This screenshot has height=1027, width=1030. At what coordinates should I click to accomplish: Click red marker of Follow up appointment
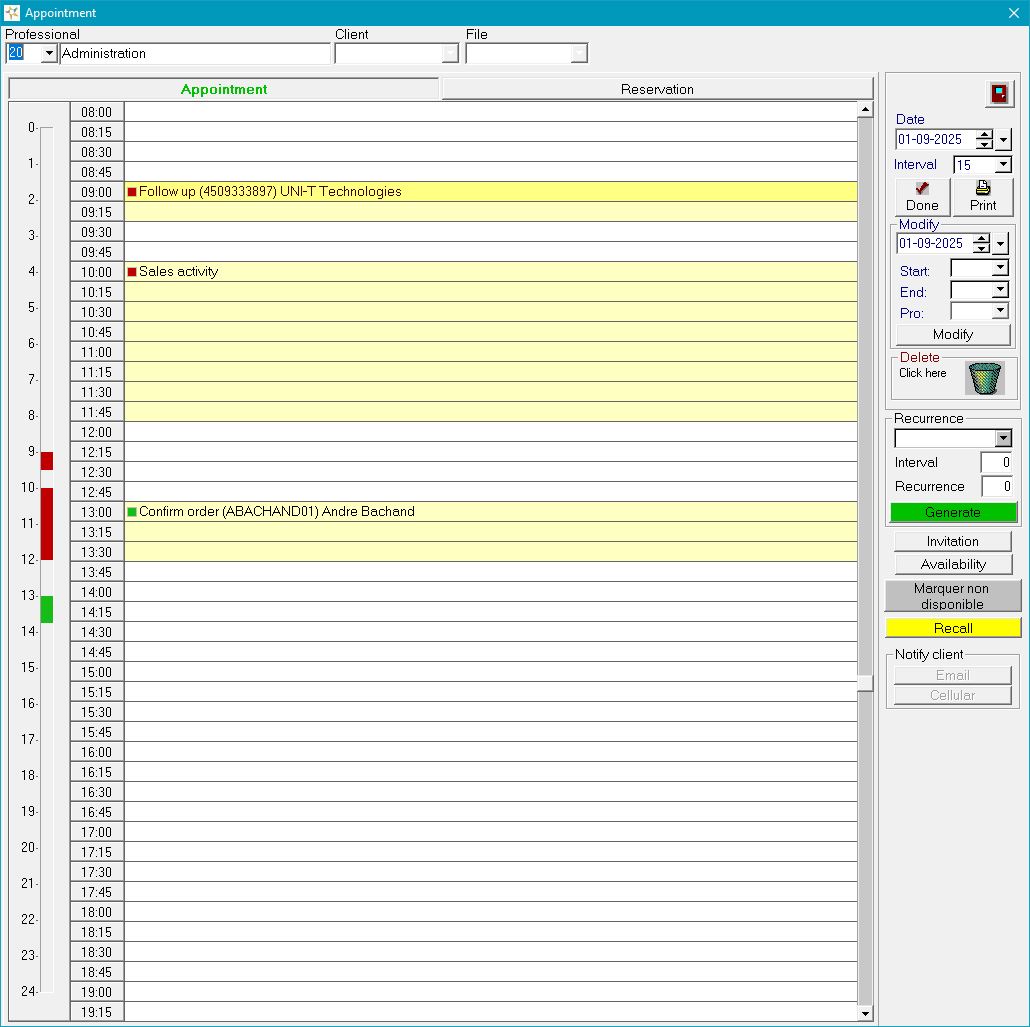point(132,192)
